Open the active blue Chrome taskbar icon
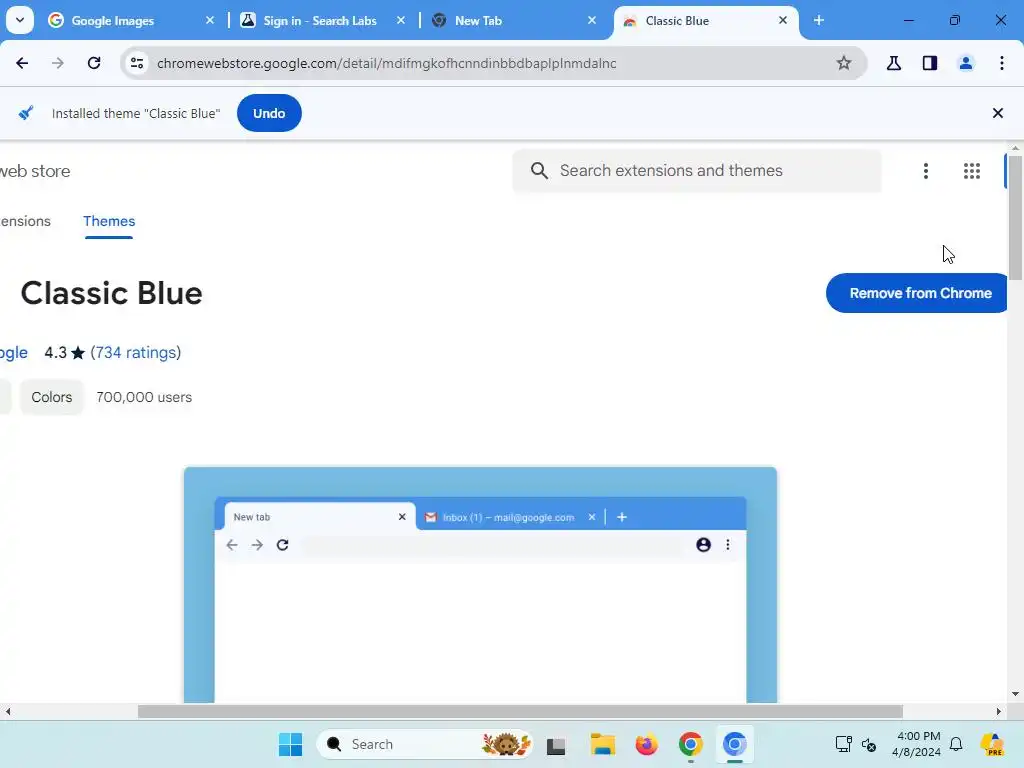Image resolution: width=1024 pixels, height=768 pixels. pyautogui.click(x=735, y=744)
